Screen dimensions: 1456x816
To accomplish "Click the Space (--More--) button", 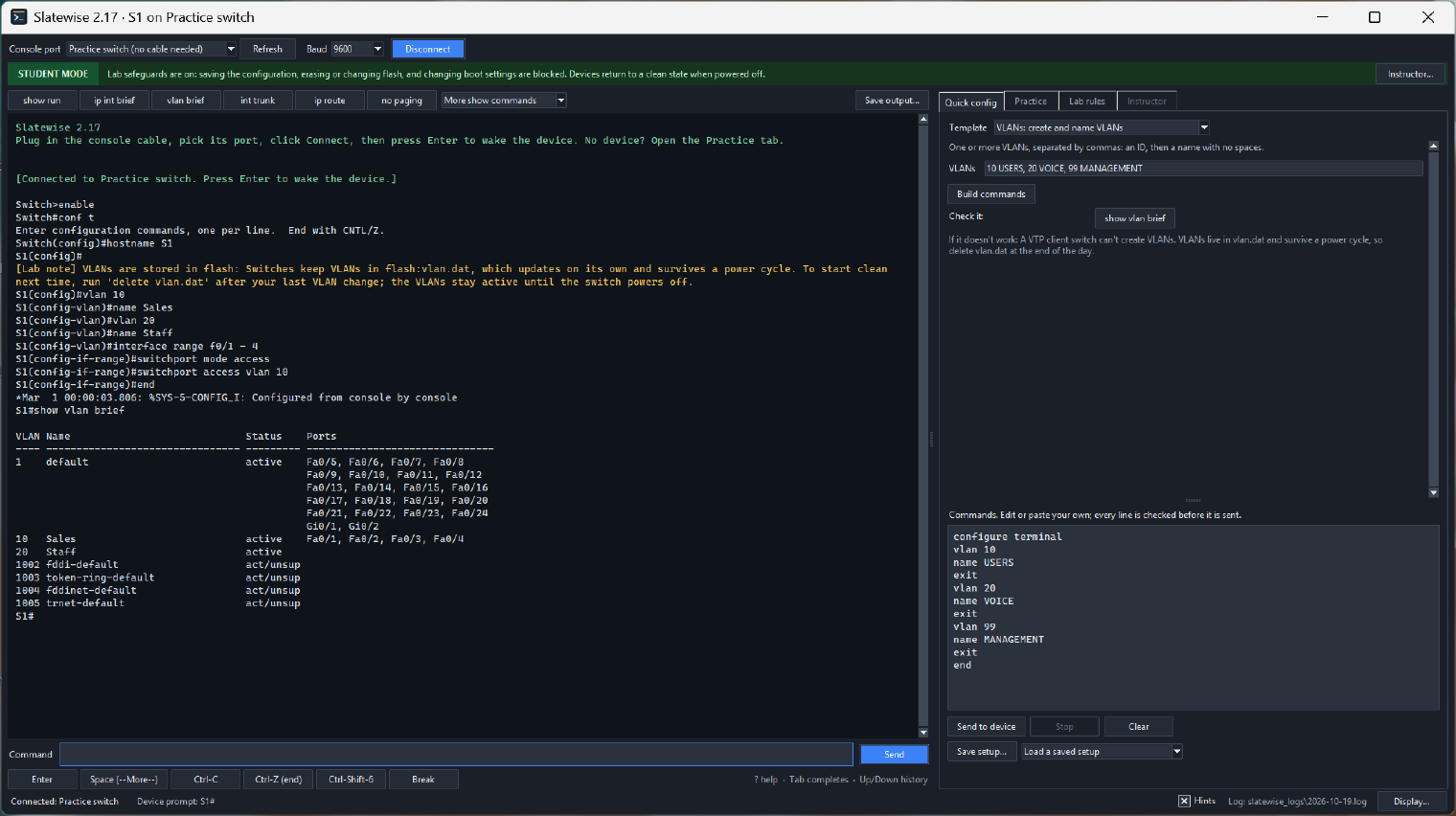I will pyautogui.click(x=125, y=780).
